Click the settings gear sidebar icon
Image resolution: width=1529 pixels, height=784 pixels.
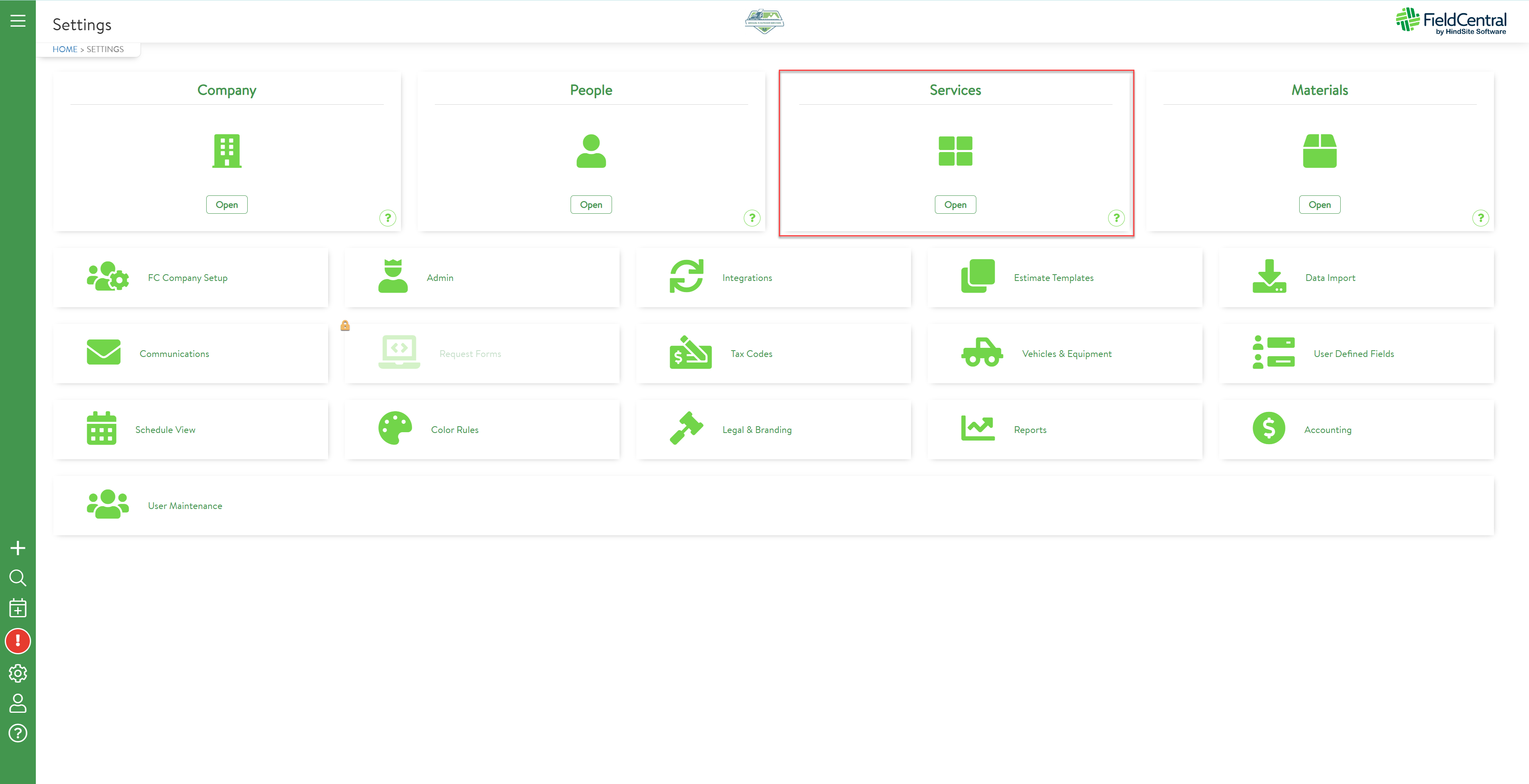click(18, 673)
